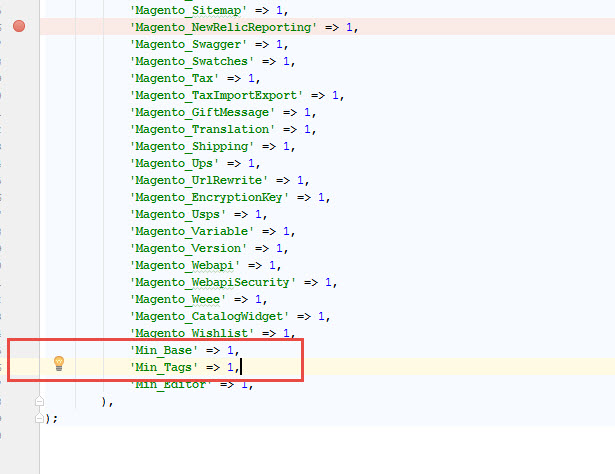The width and height of the screenshot is (615, 474).
Task: Click the => operator on the Min_Base line
Action: coord(213,350)
